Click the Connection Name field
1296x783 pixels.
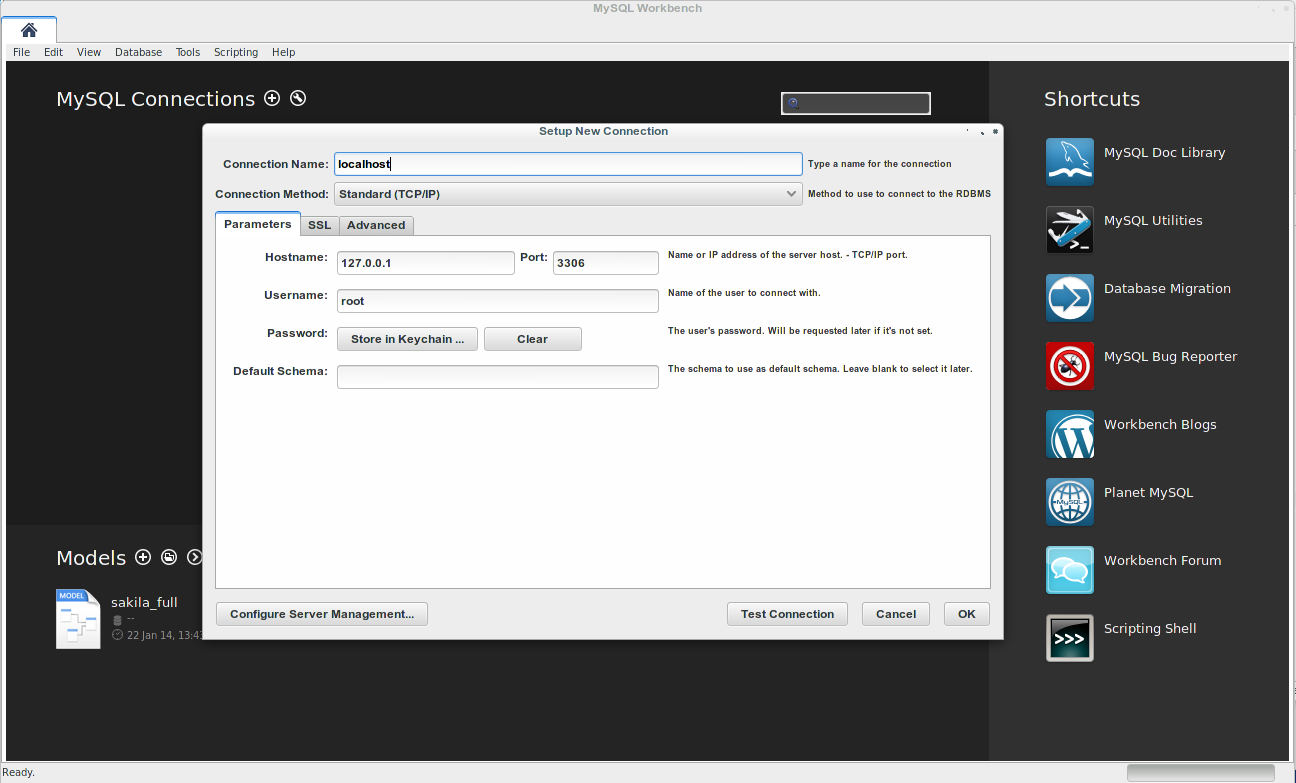(x=568, y=164)
